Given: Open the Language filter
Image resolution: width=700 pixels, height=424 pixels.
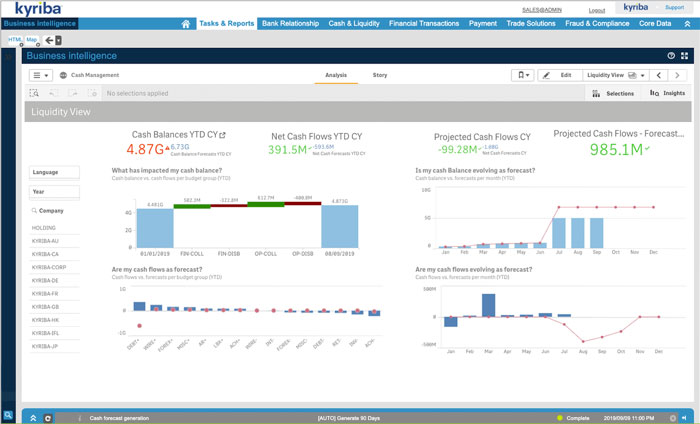Looking at the screenshot, I should (x=54, y=172).
